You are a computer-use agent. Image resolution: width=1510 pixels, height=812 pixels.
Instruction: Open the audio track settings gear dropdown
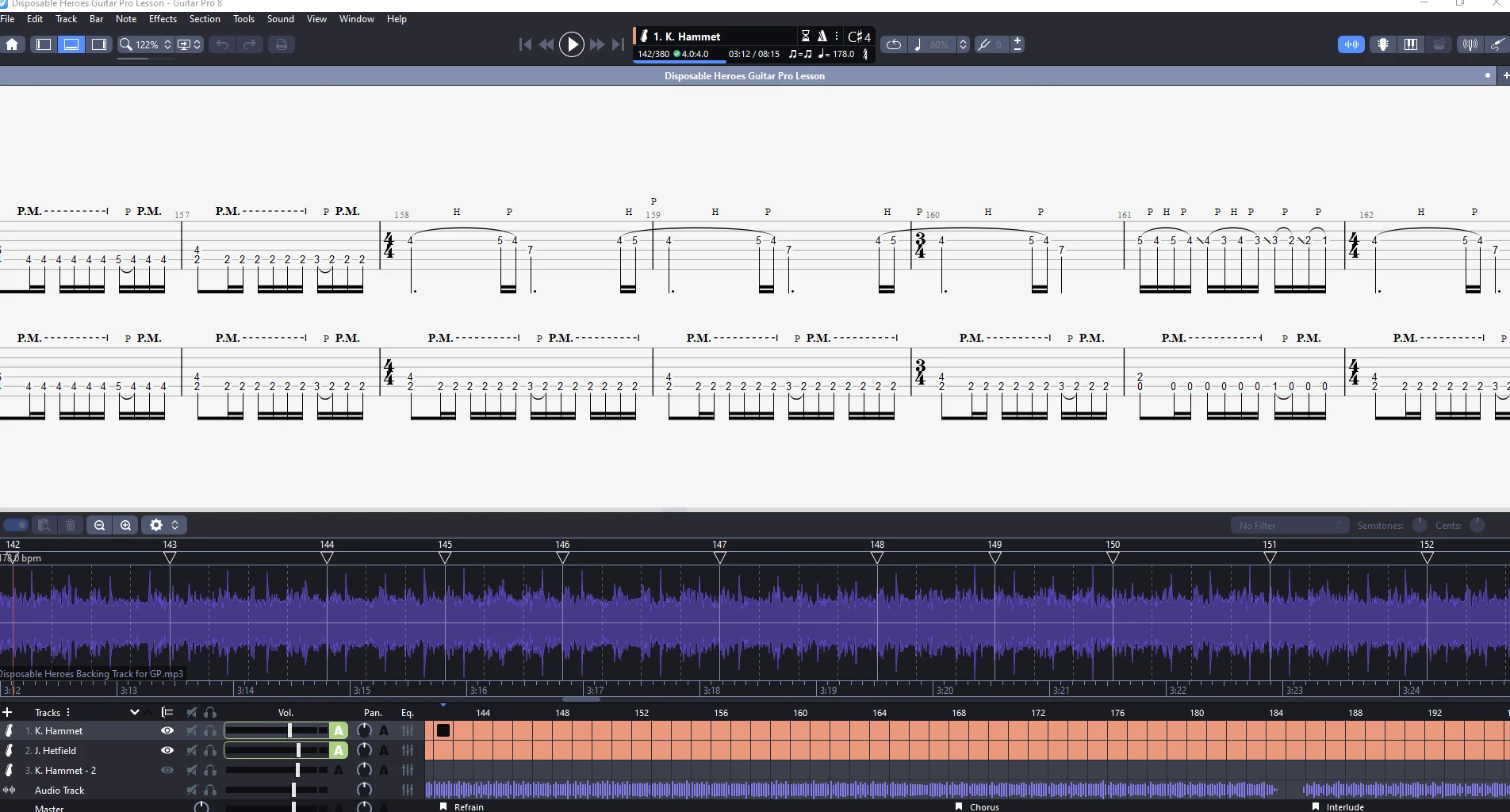click(164, 525)
